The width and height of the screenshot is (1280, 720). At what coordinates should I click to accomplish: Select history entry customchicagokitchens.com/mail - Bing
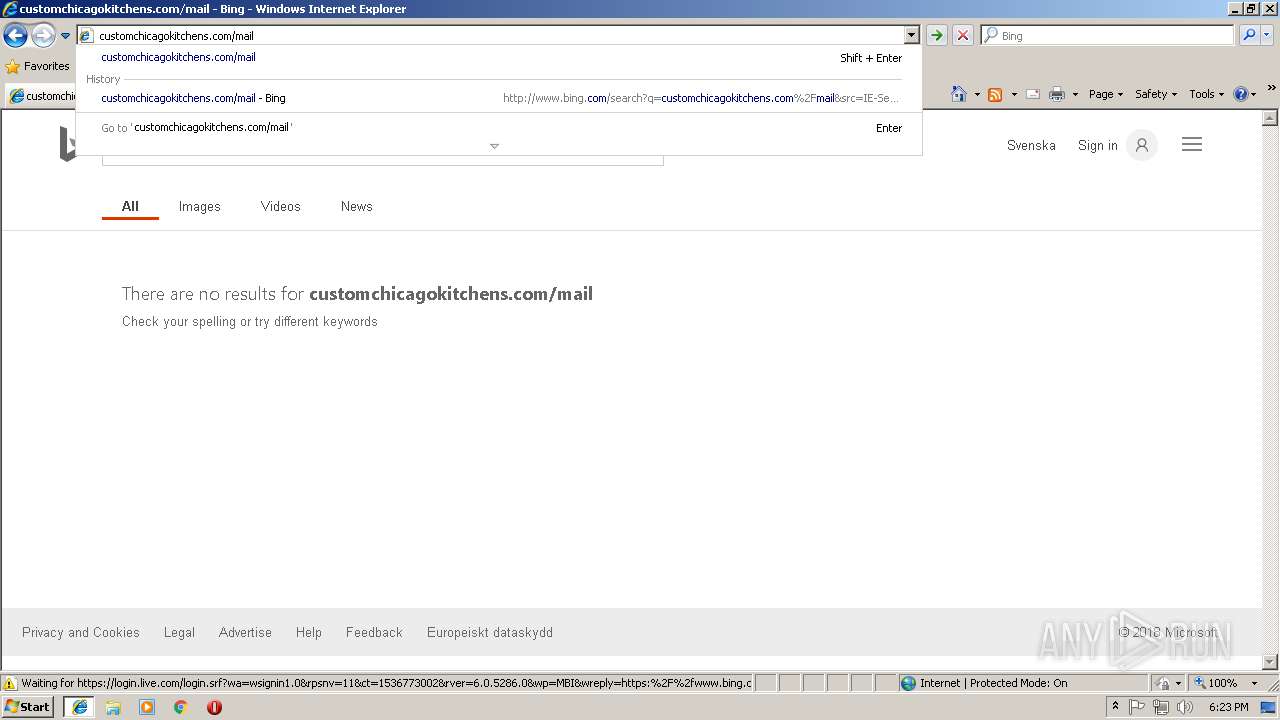(x=499, y=98)
